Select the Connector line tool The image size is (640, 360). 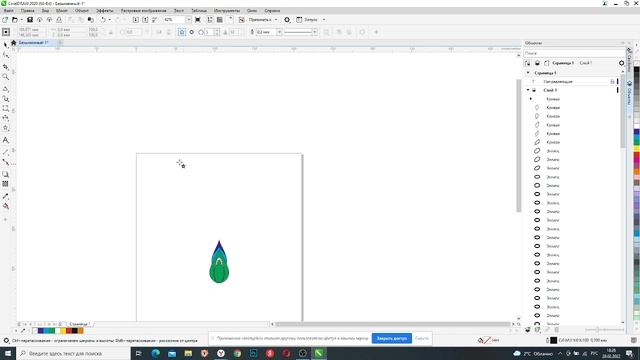tap(6, 162)
